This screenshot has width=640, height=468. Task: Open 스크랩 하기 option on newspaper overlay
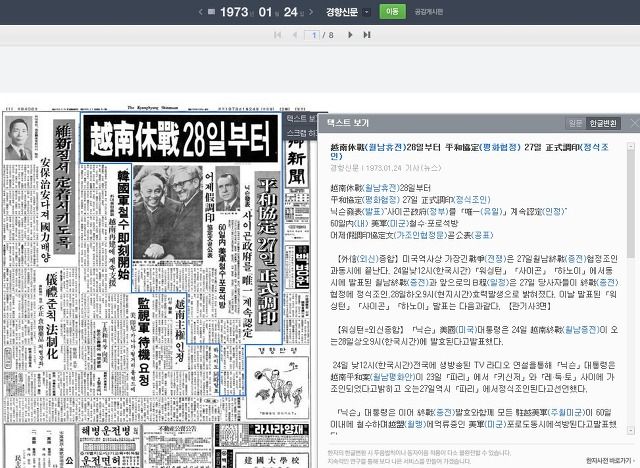[301, 133]
